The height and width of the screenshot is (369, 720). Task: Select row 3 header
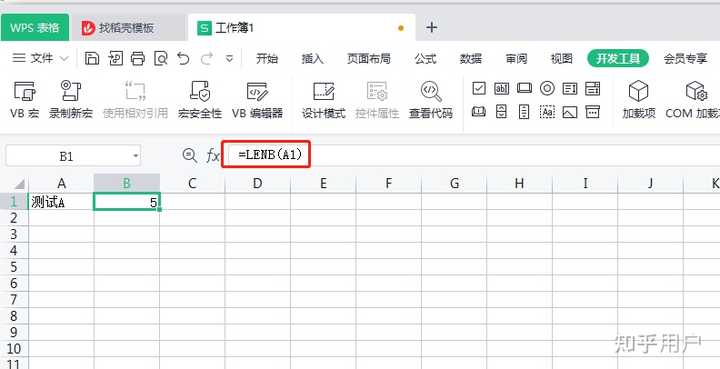(14, 235)
